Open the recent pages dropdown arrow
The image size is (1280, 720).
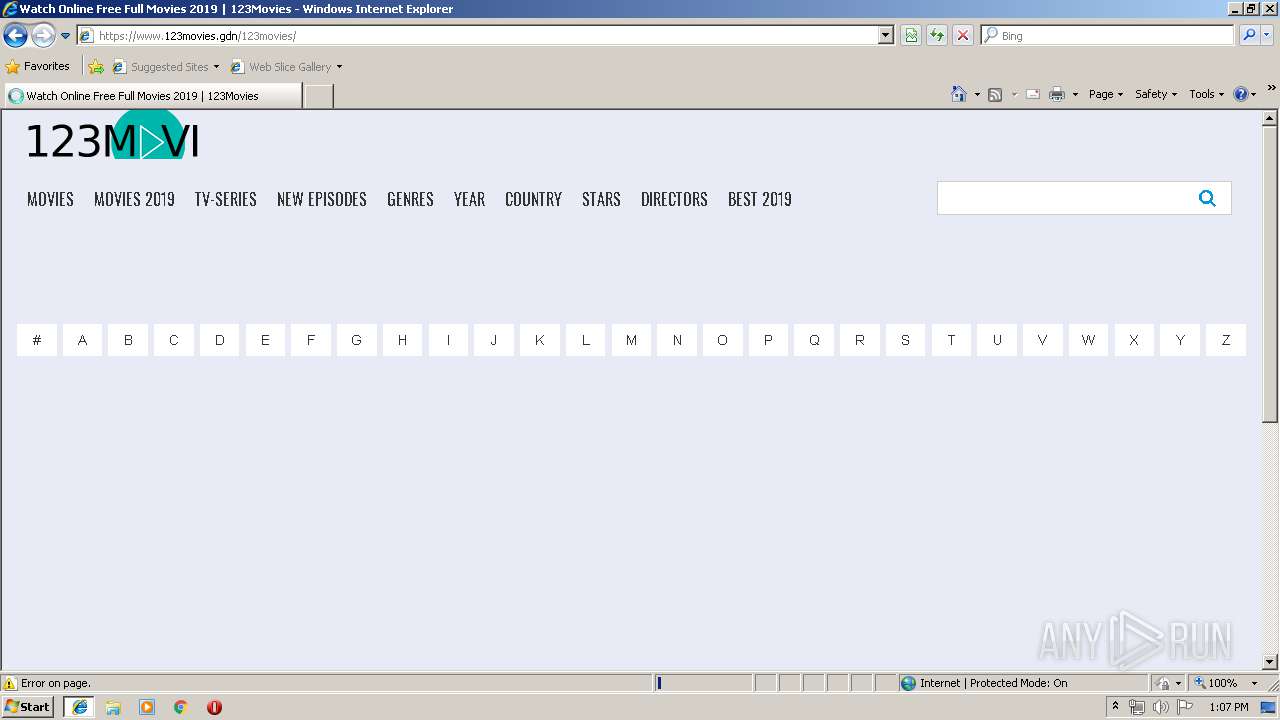(x=66, y=36)
